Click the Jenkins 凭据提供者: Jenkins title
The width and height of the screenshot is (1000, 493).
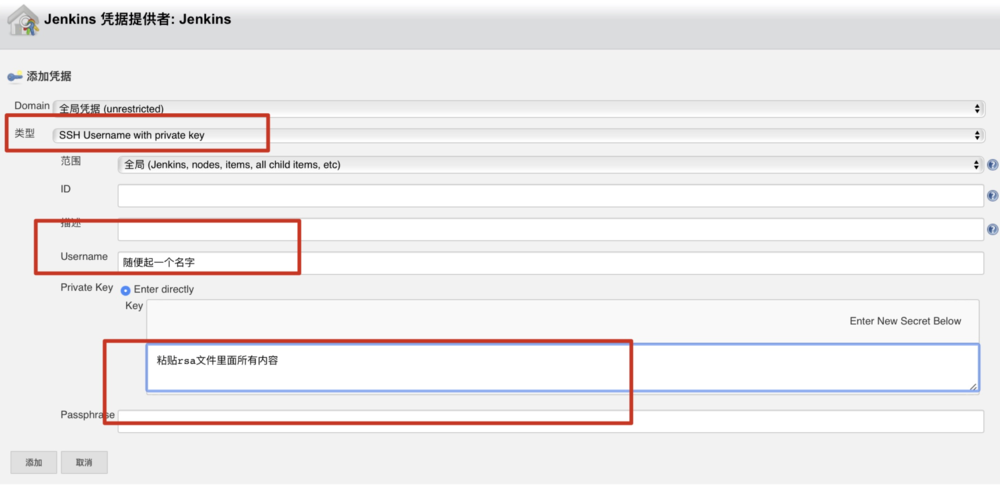pyautogui.click(x=137, y=19)
